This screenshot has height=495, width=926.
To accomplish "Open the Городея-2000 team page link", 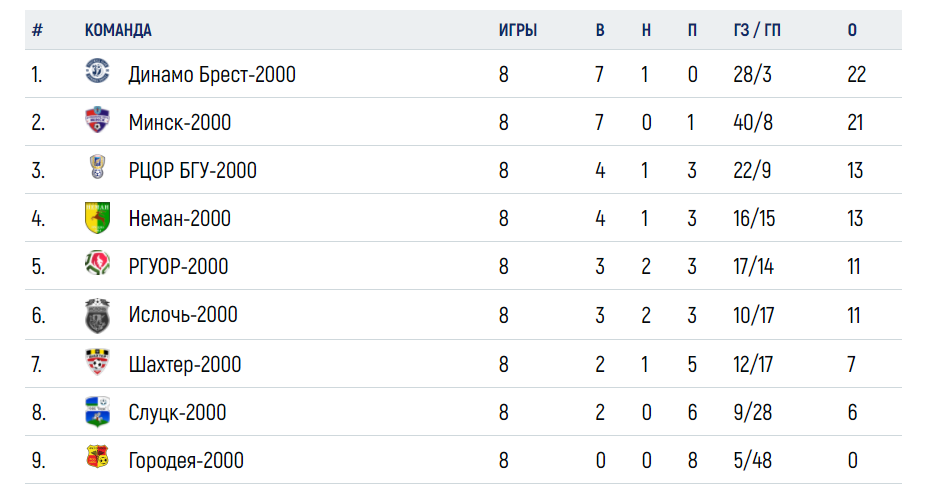I will 186,461.
